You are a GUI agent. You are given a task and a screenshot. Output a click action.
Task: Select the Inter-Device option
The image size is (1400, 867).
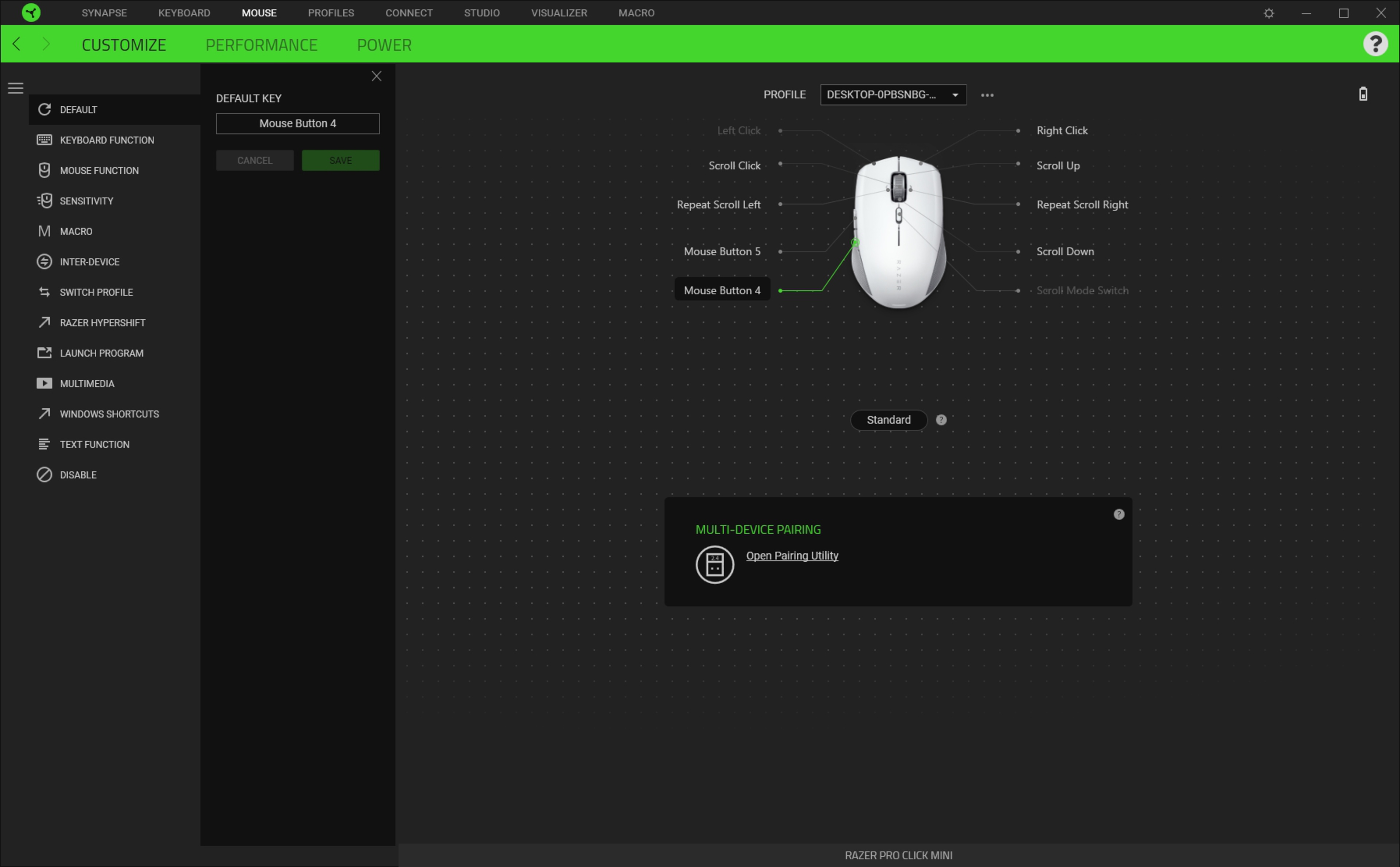[89, 262]
